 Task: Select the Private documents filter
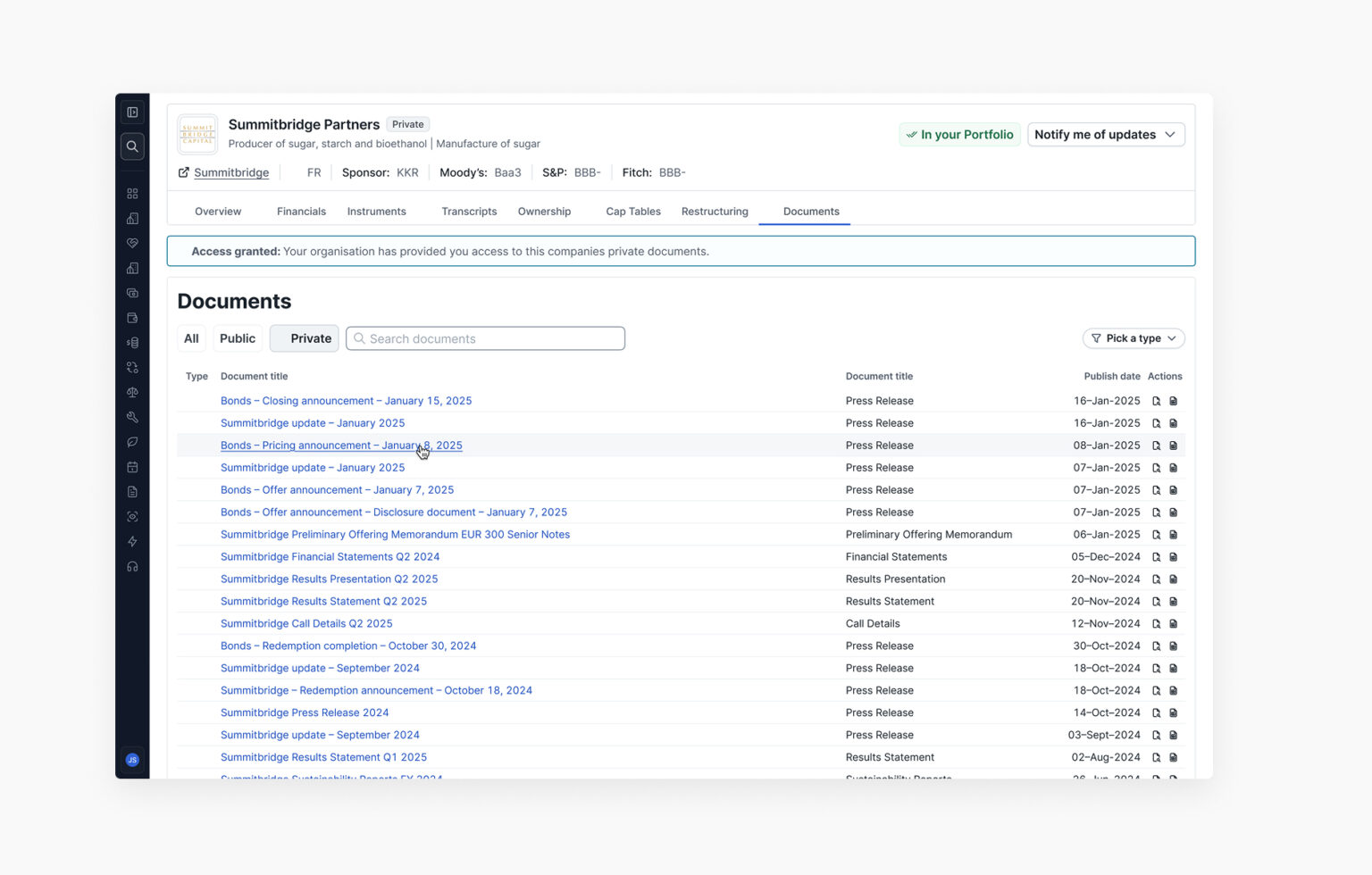tap(304, 338)
